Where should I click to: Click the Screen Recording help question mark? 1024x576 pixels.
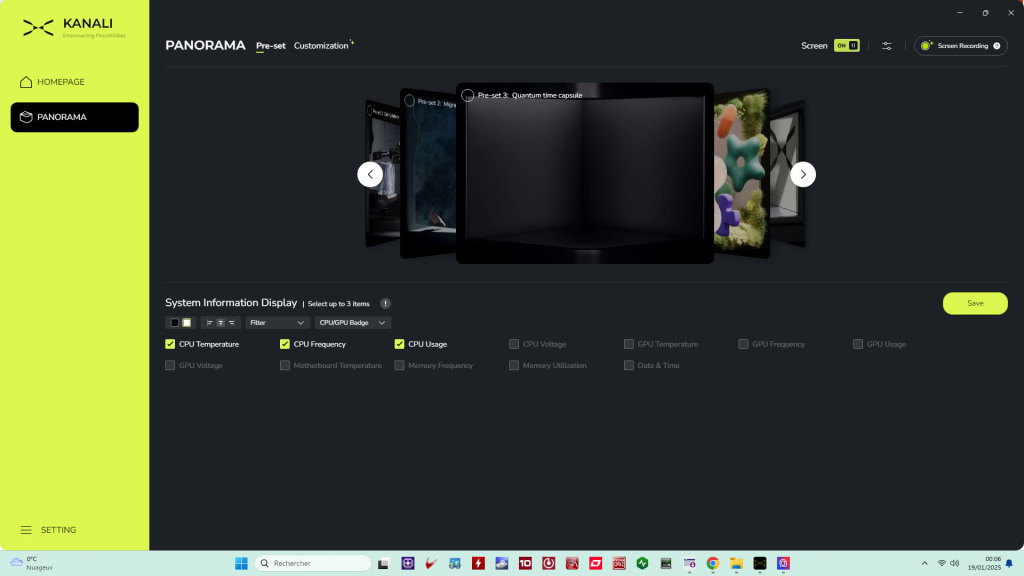[x=996, y=46]
